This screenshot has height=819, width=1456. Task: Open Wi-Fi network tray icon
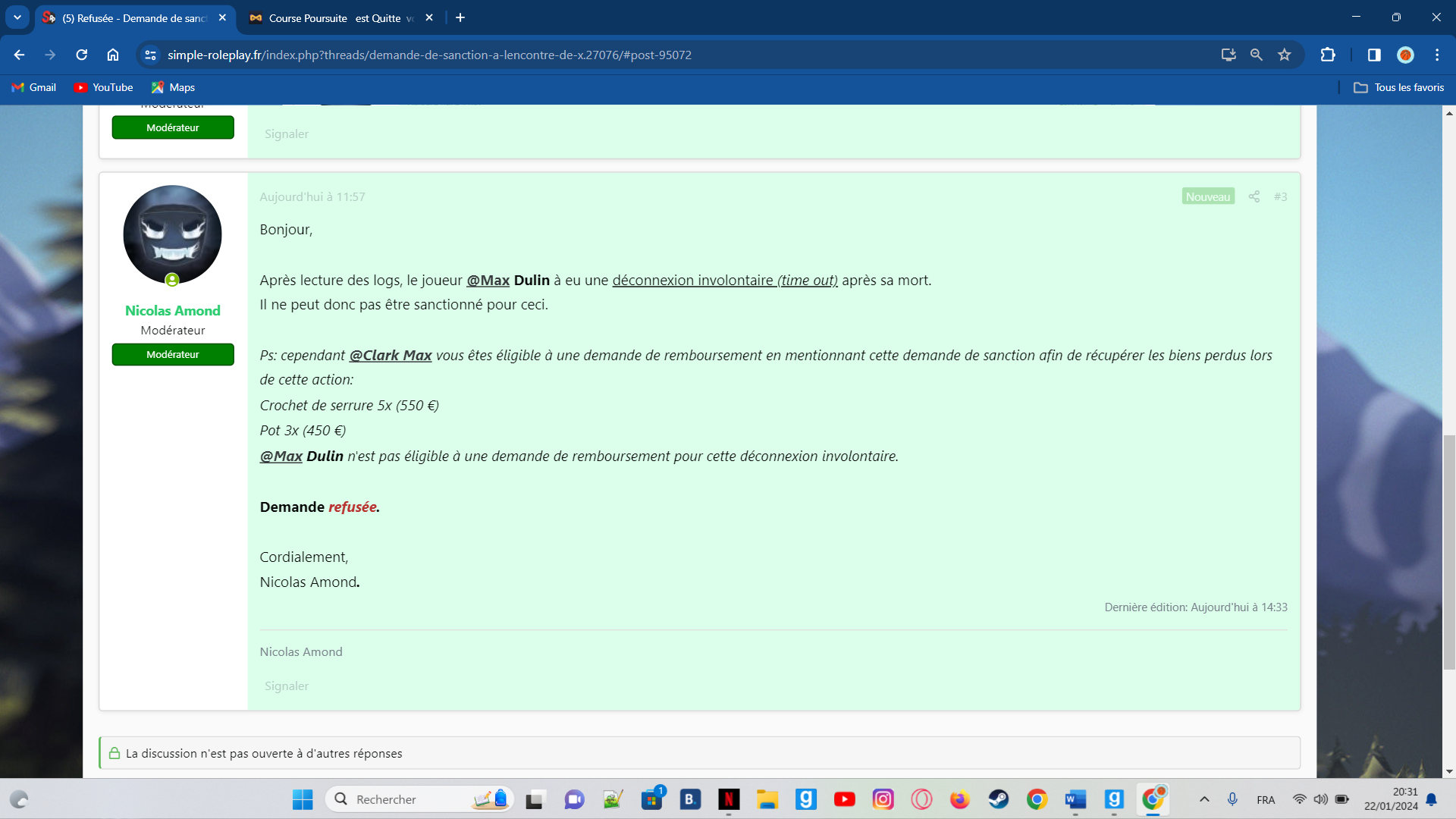coord(1299,799)
